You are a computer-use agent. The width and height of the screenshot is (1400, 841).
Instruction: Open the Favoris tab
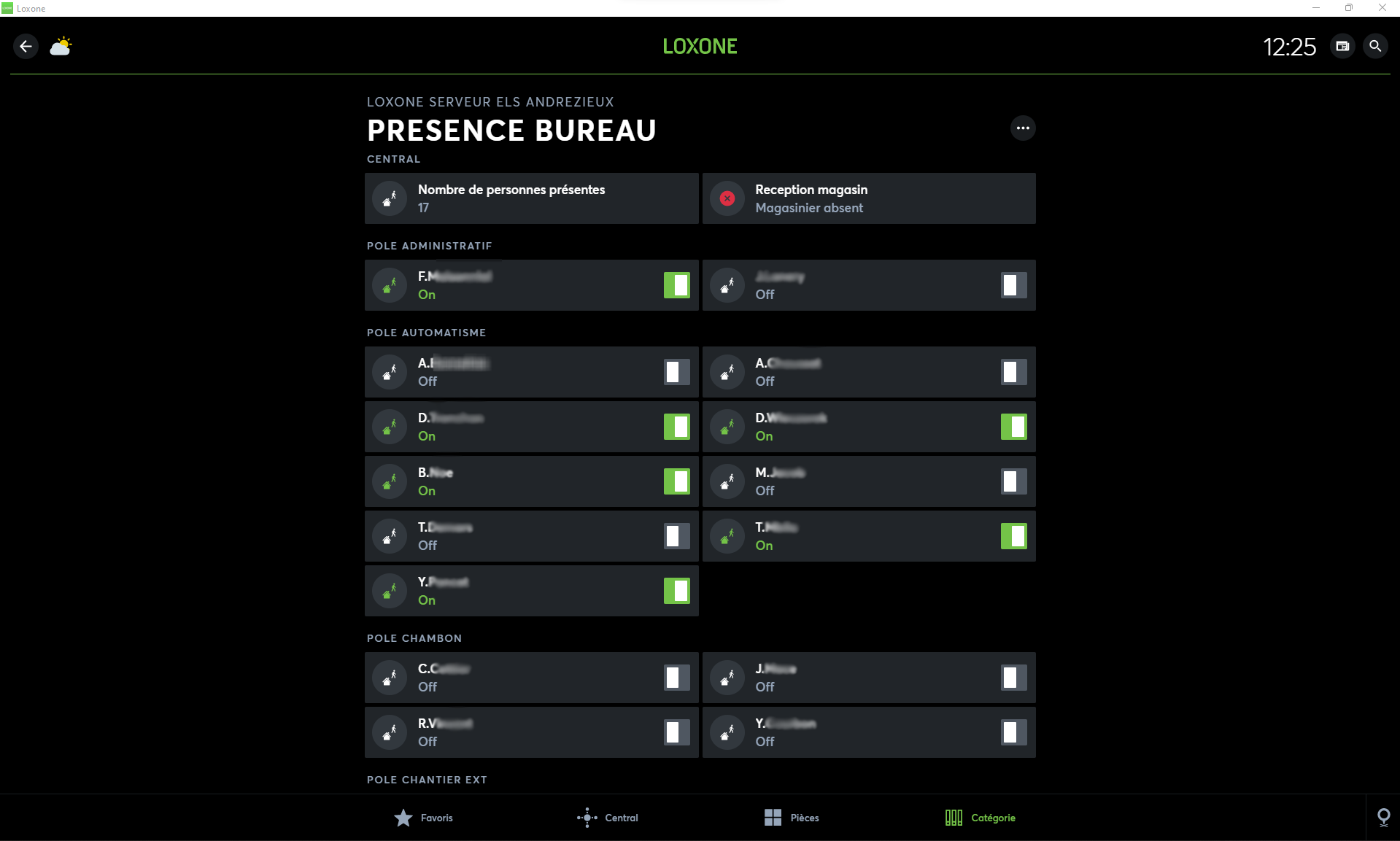[424, 818]
